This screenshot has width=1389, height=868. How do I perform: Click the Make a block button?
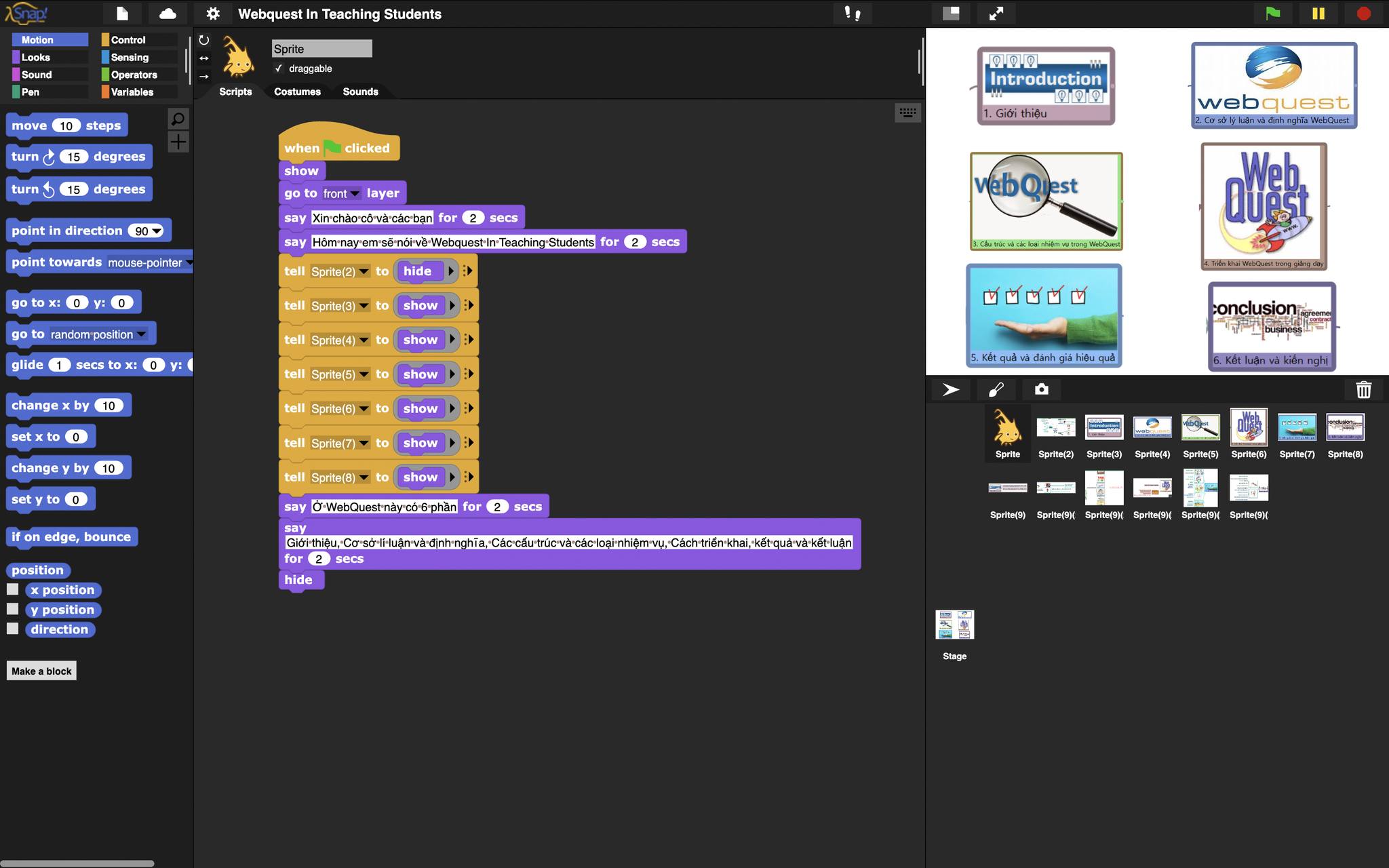pyautogui.click(x=41, y=671)
